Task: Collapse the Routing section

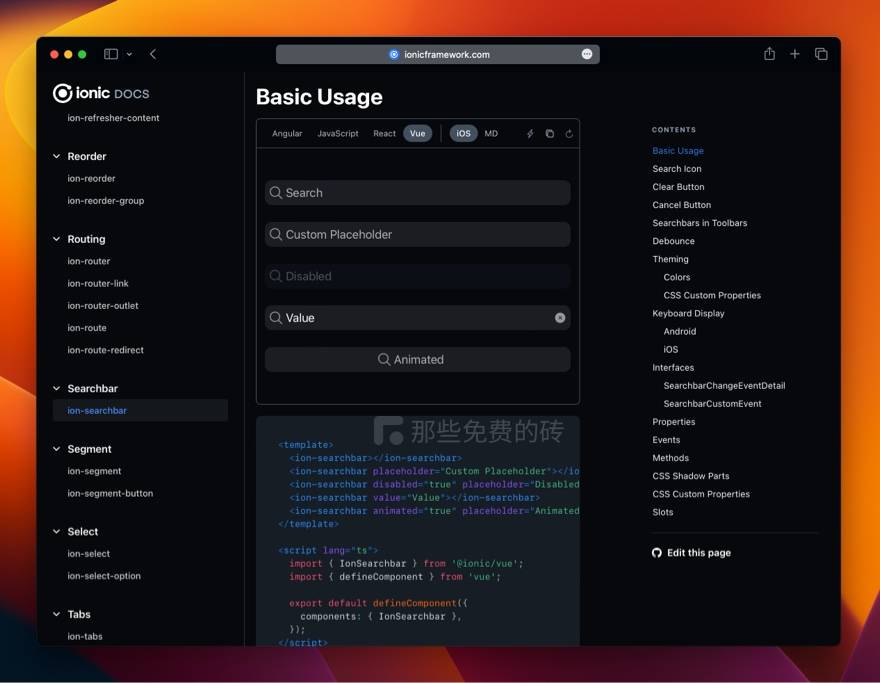Action: (x=56, y=239)
